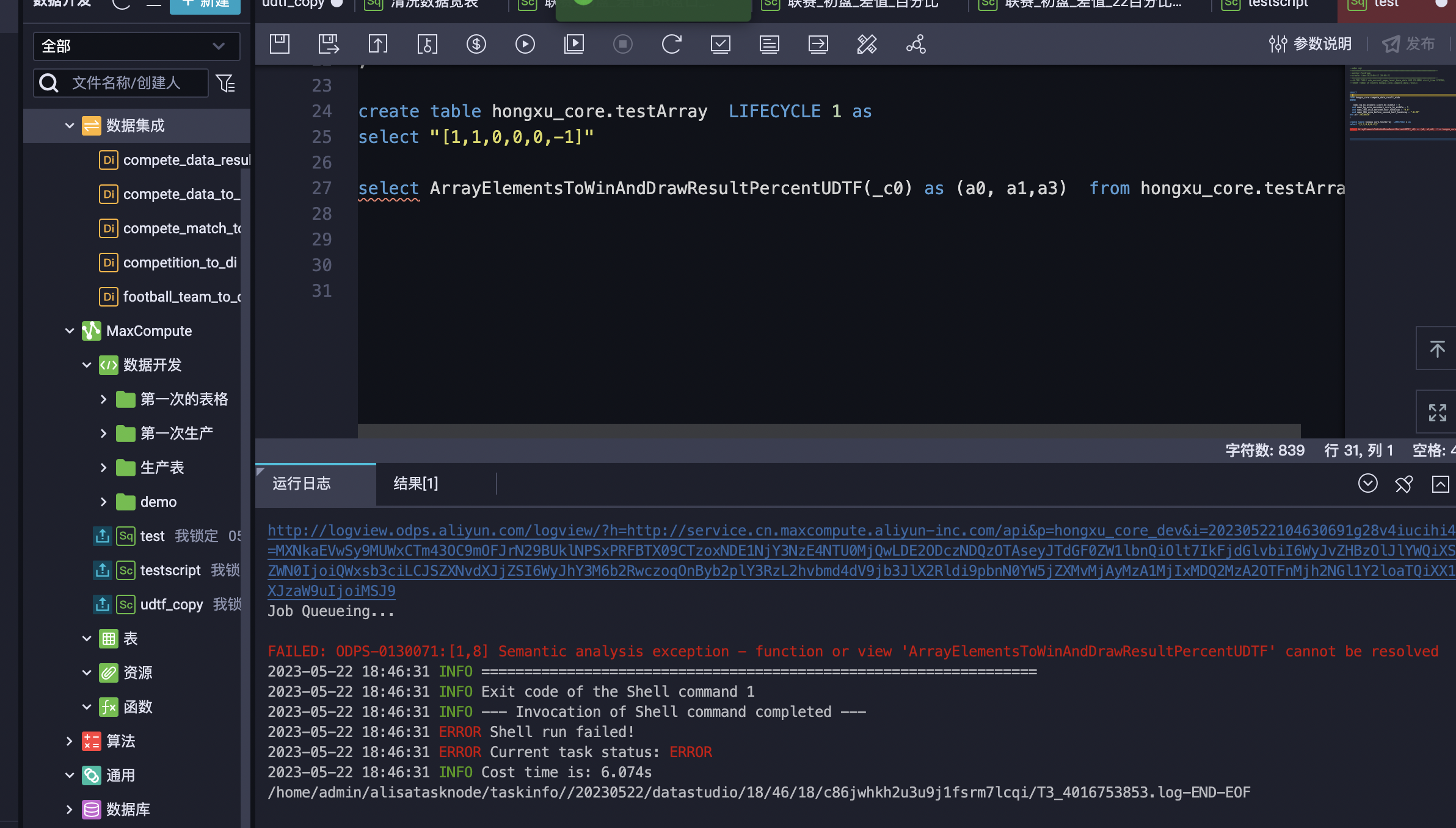Open the udtf_copy node in tree
Viewport: 1456px width, 828px height.
[172, 605]
